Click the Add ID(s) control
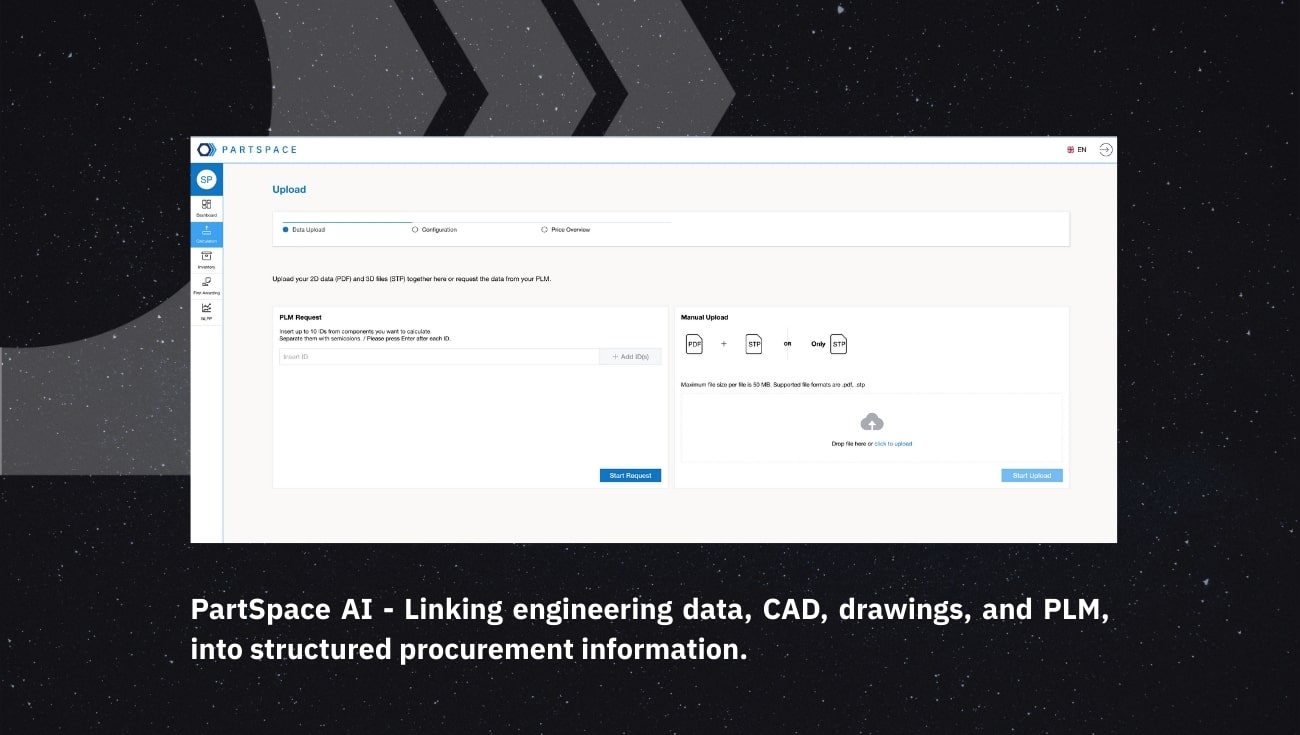 tap(630, 356)
